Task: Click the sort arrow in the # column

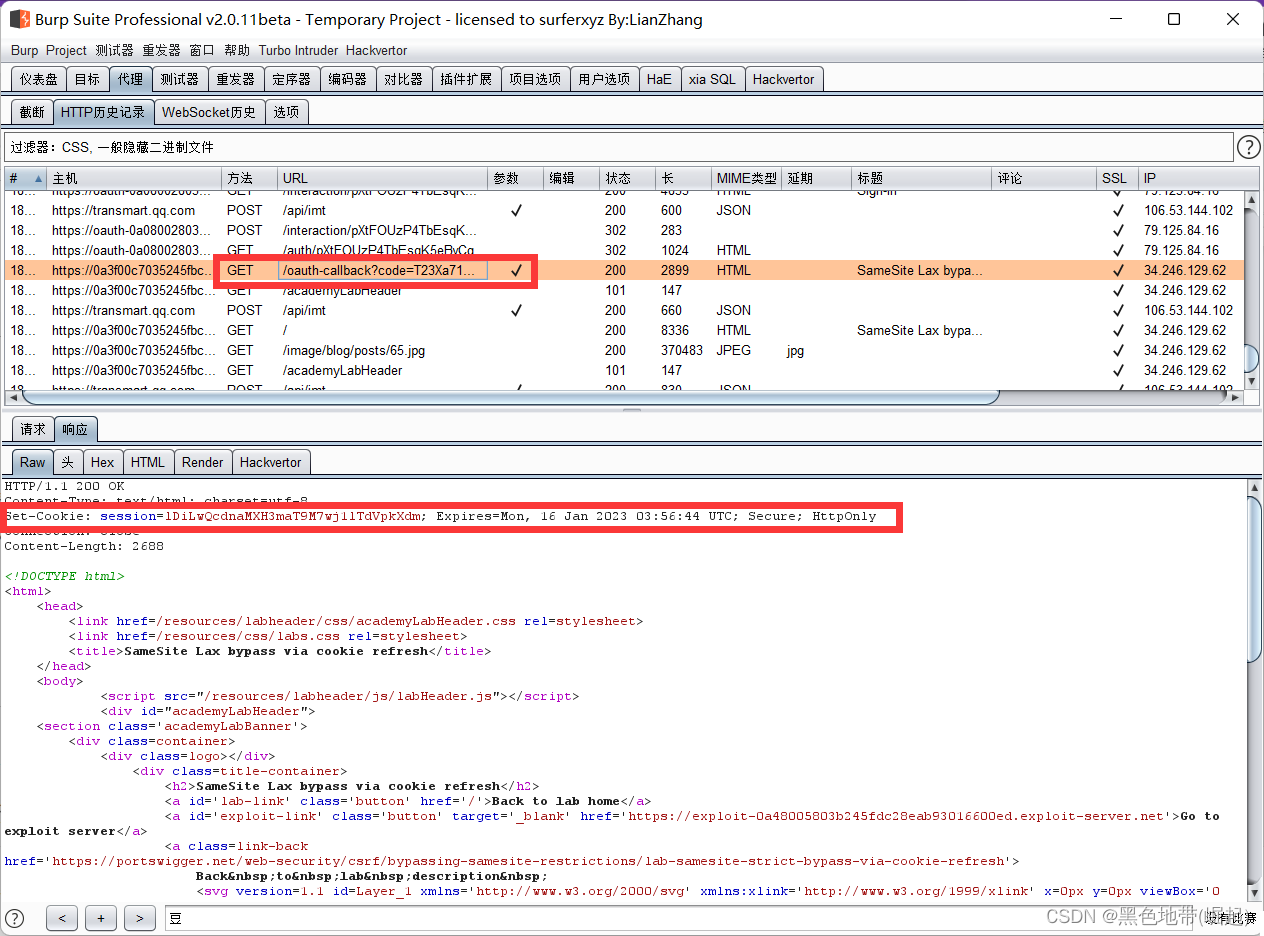Action: pos(38,178)
